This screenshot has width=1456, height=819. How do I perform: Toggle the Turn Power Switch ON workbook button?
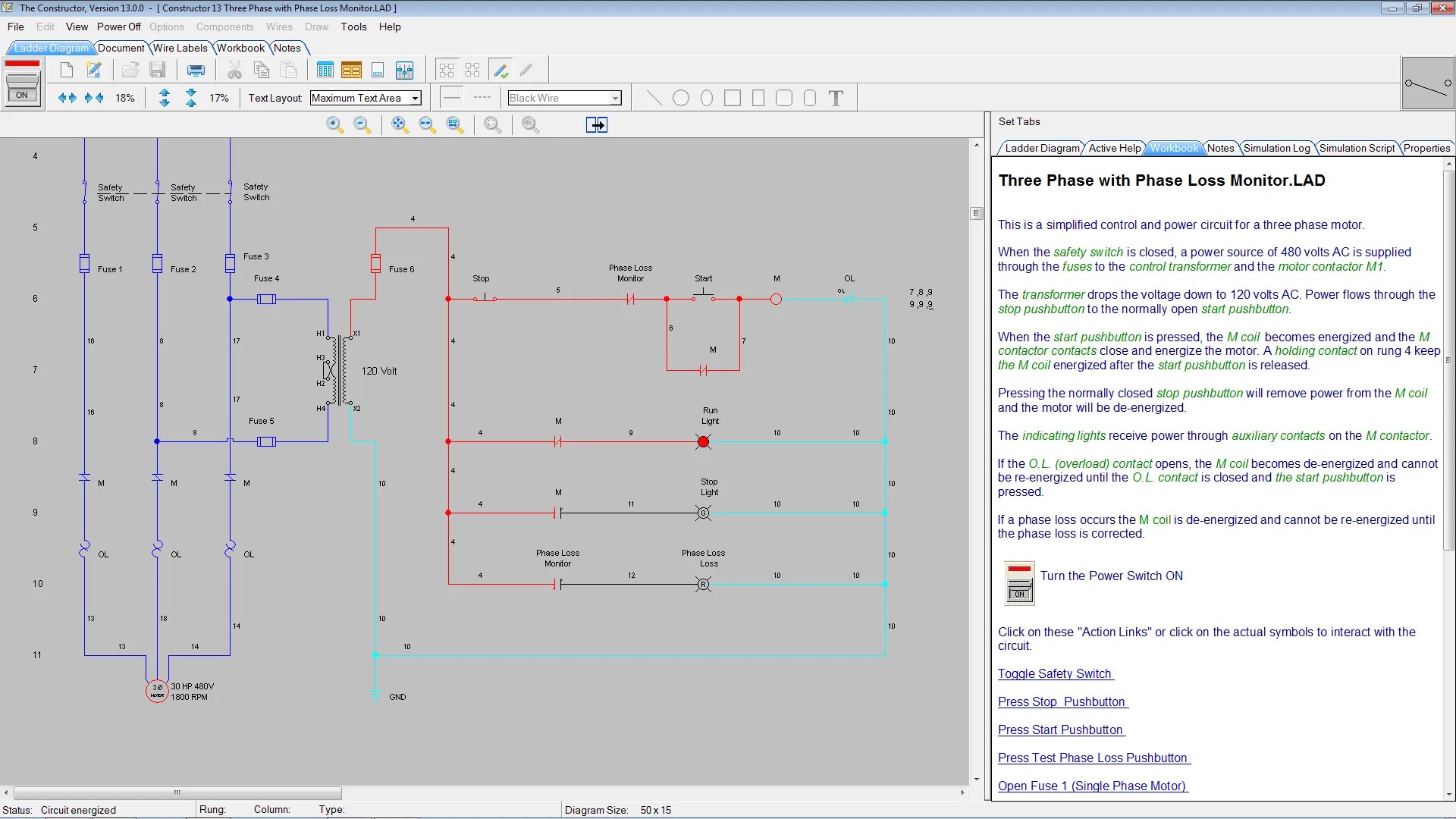1019,582
